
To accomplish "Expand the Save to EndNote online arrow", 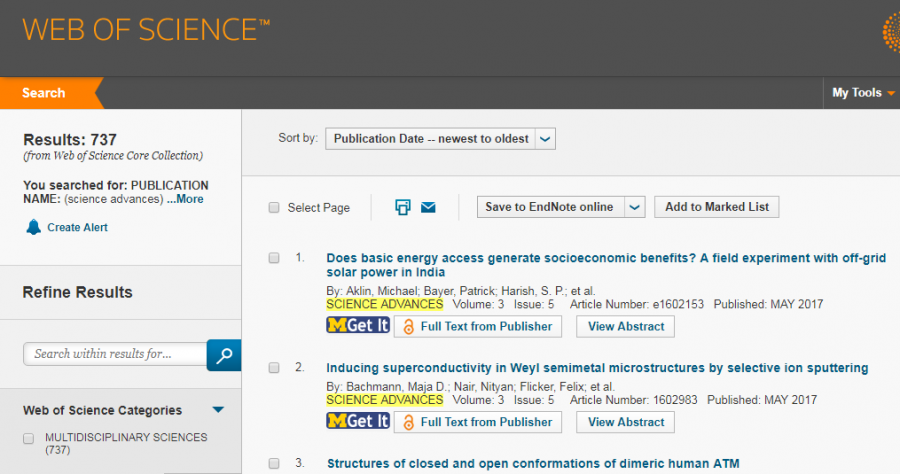I will [x=634, y=207].
